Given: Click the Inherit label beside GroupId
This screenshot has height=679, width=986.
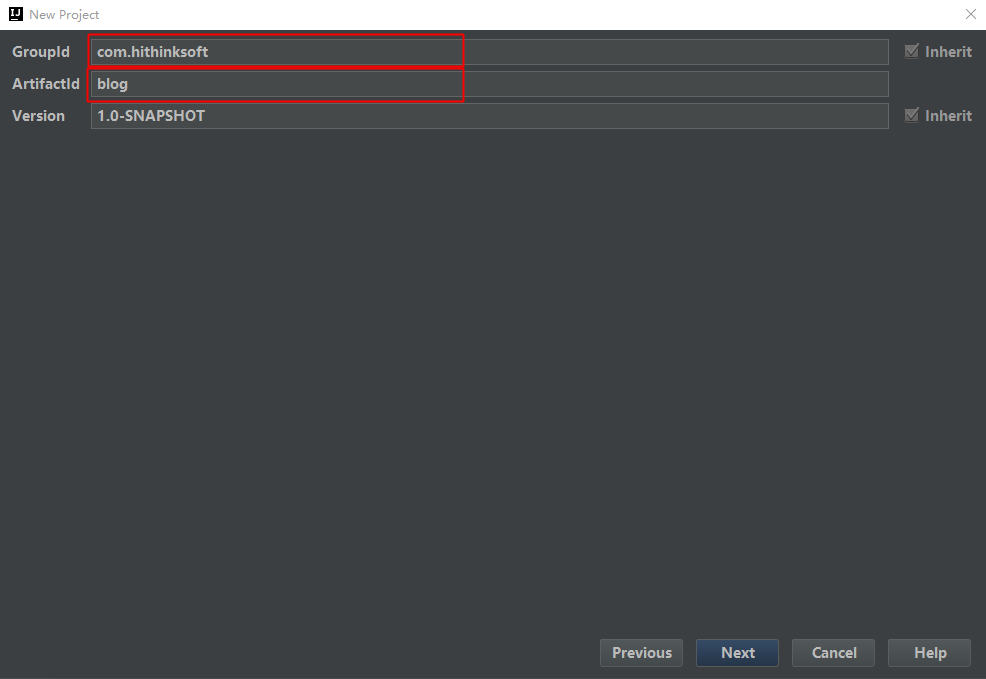Looking at the screenshot, I should tap(948, 52).
